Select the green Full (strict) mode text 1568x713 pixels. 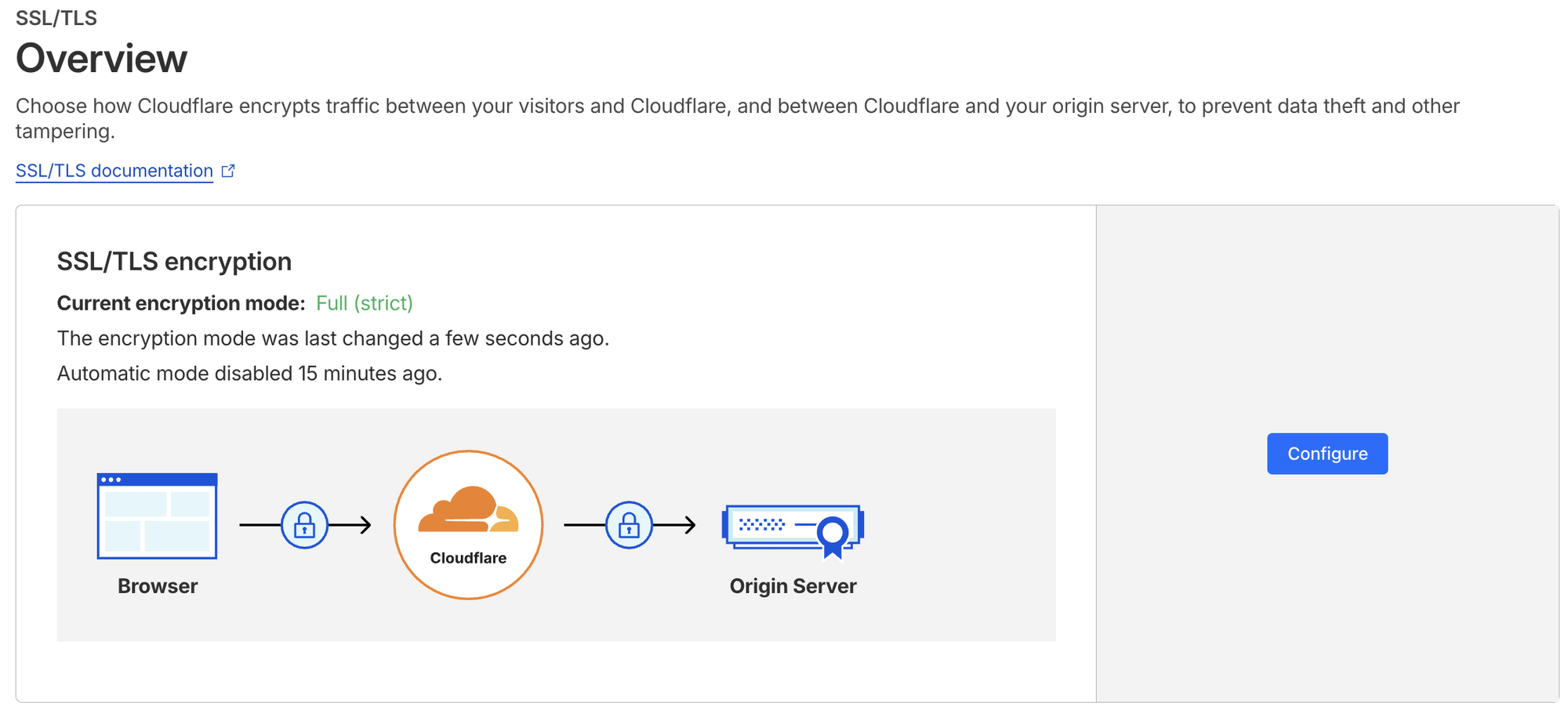tap(365, 303)
